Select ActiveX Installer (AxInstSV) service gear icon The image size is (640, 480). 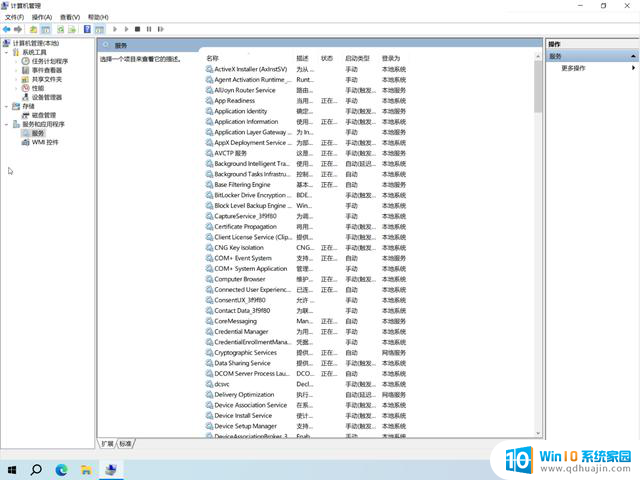pyautogui.click(x=209, y=69)
